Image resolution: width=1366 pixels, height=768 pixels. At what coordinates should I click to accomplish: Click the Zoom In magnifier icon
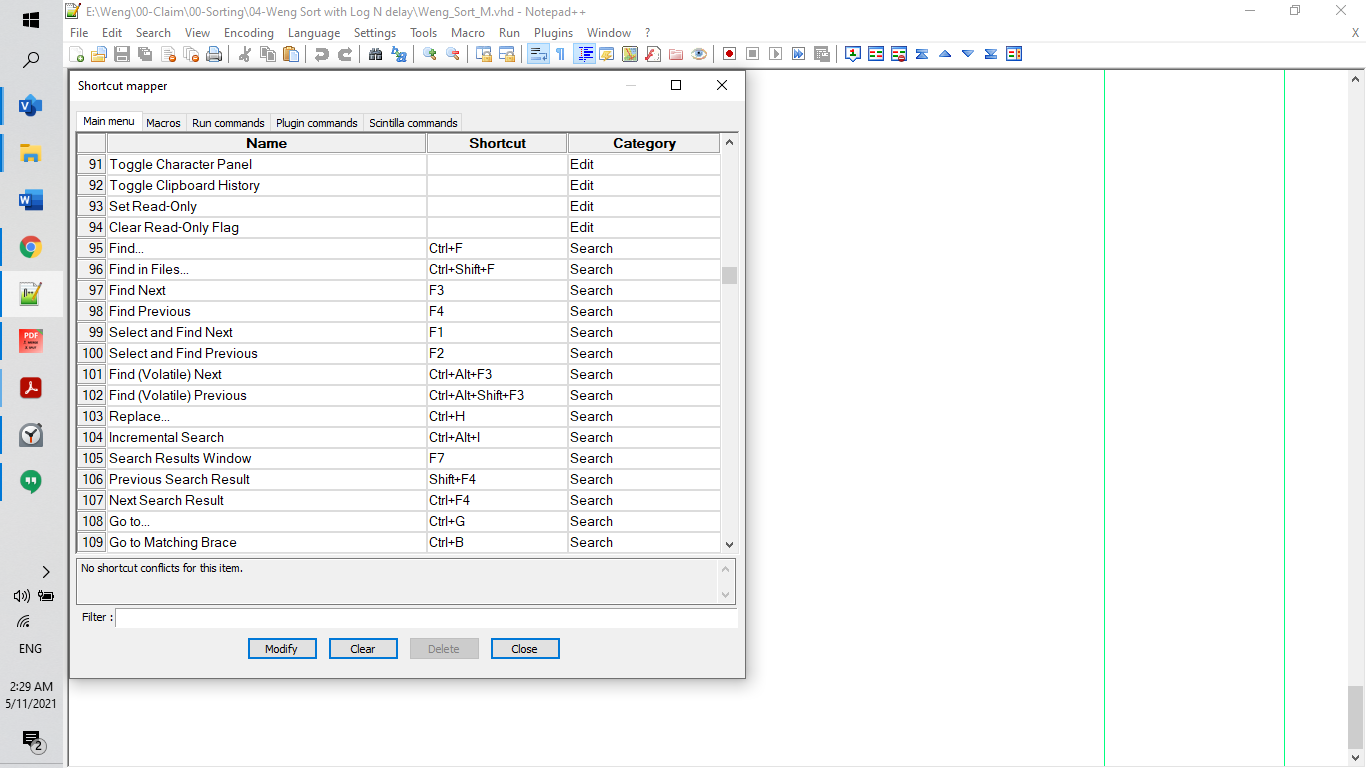pos(430,54)
